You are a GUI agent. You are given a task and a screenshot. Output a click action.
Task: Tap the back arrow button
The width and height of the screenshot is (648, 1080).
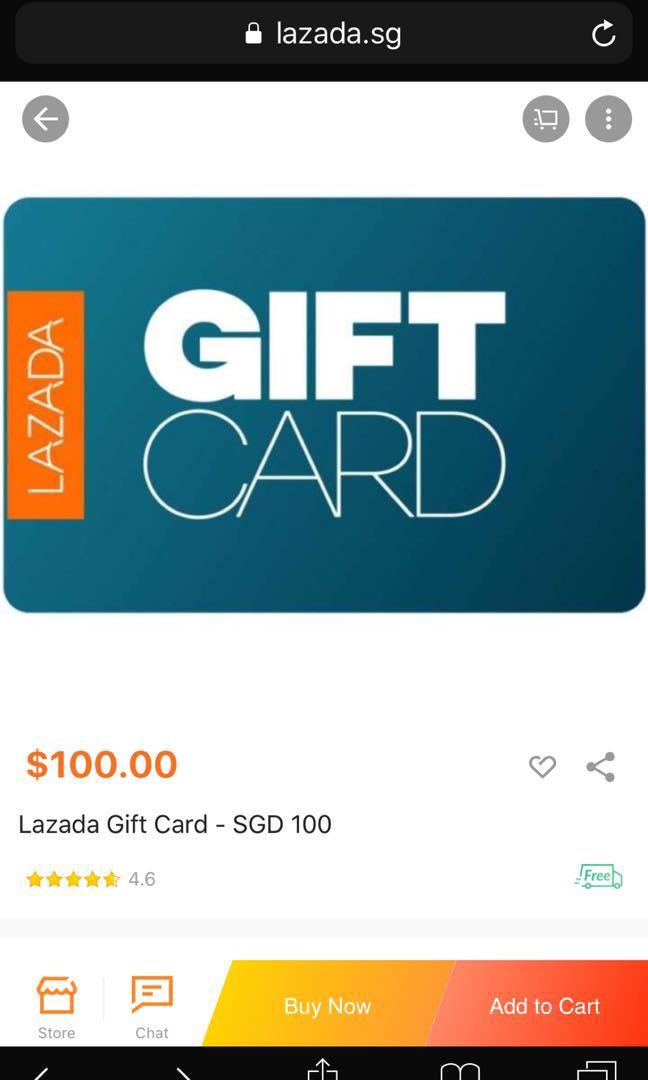[x=45, y=119]
